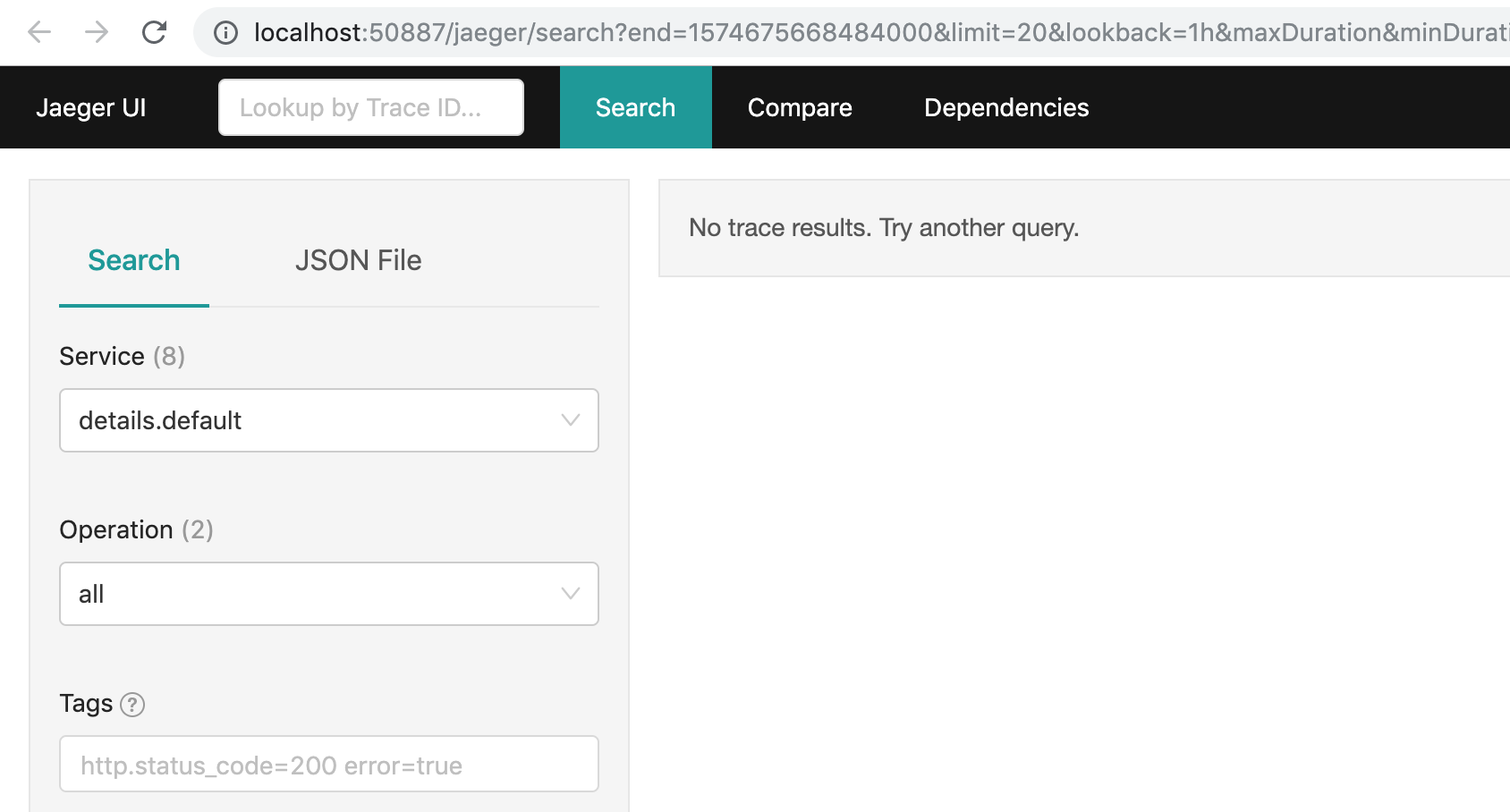
Task: Open the Operation dropdown showing all
Action: (329, 594)
